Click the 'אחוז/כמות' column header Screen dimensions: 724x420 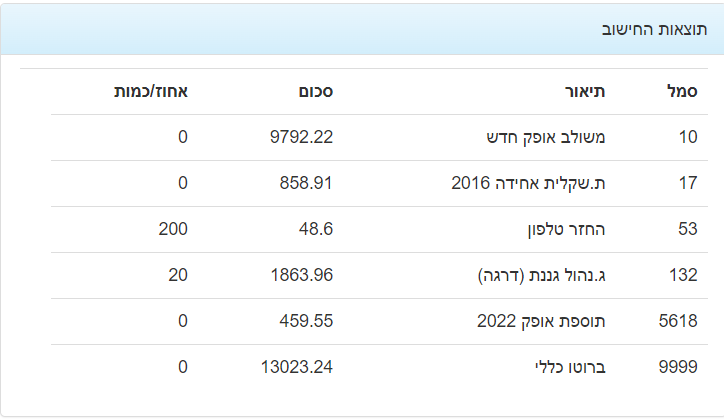150,92
